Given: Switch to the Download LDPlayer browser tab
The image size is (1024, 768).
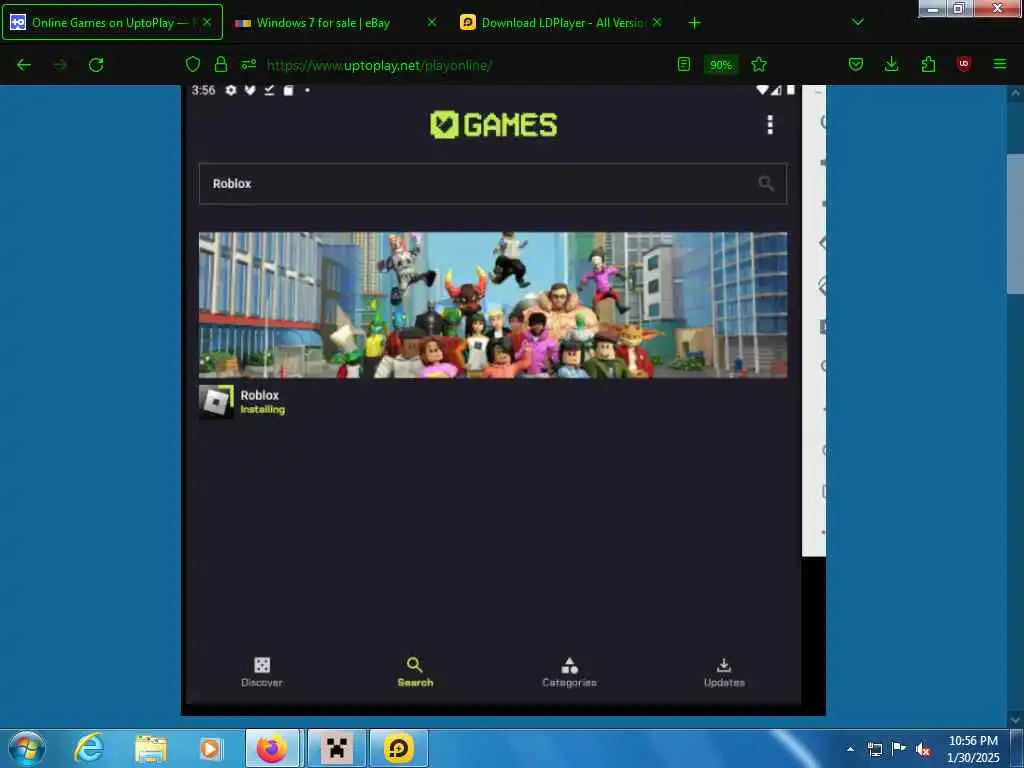Looking at the screenshot, I should (563, 23).
